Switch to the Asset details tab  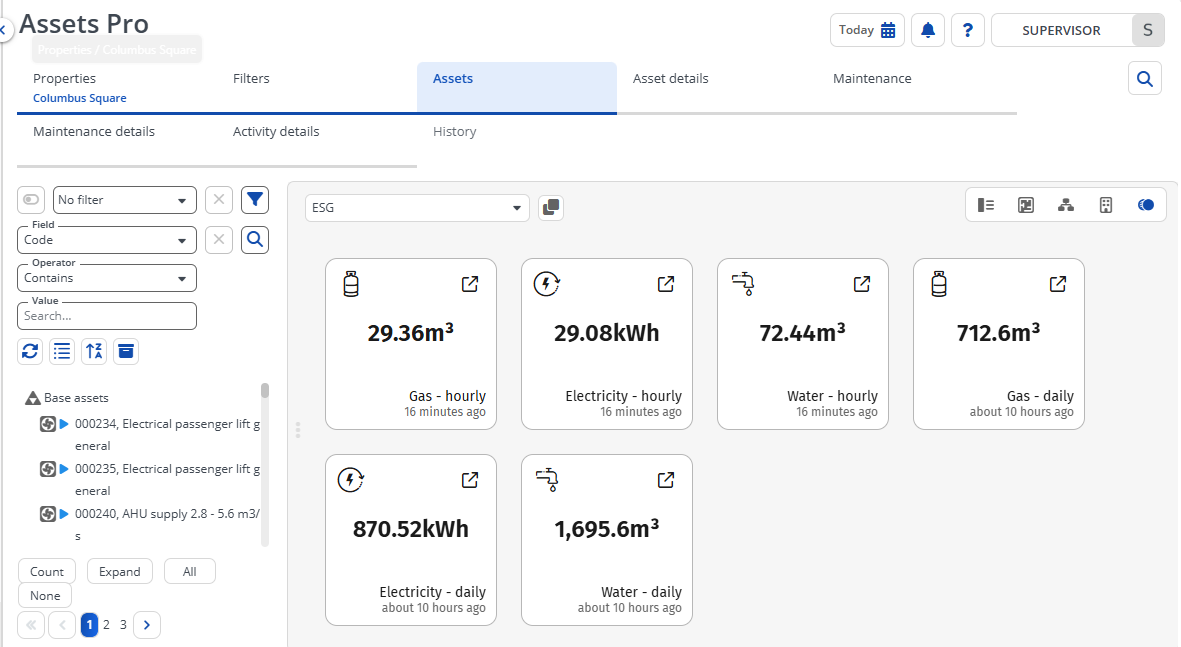[670, 79]
